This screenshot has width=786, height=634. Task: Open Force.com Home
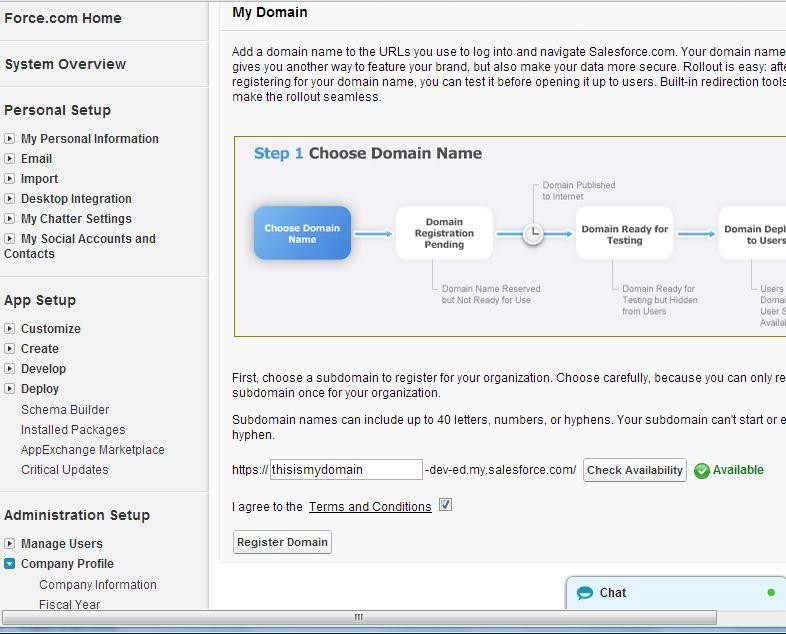click(63, 18)
